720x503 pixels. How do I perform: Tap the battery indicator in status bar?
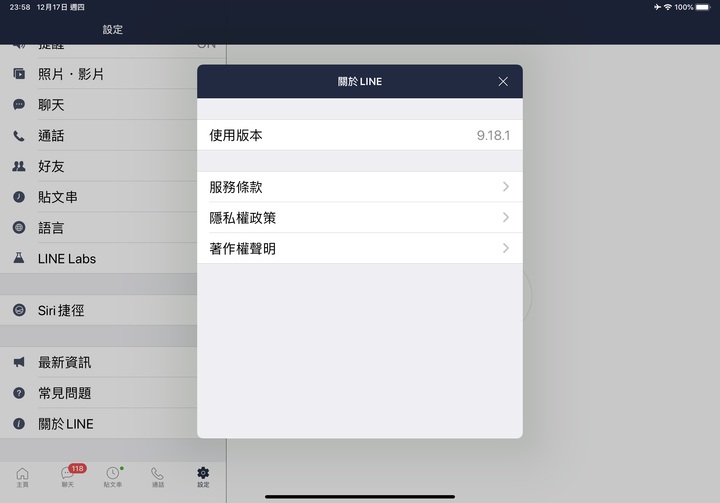703,7
